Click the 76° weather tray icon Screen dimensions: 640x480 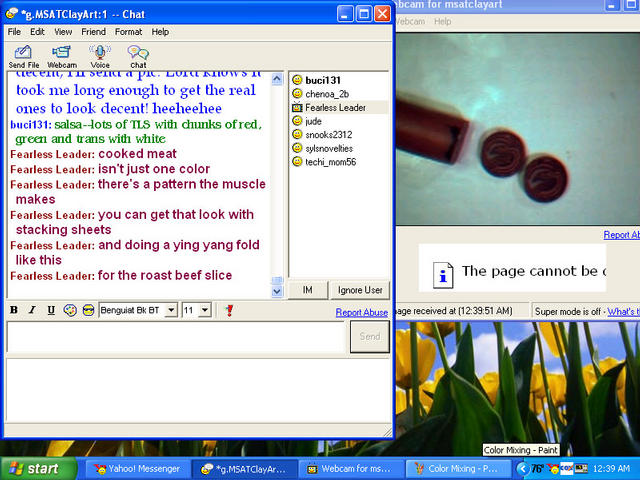537,469
